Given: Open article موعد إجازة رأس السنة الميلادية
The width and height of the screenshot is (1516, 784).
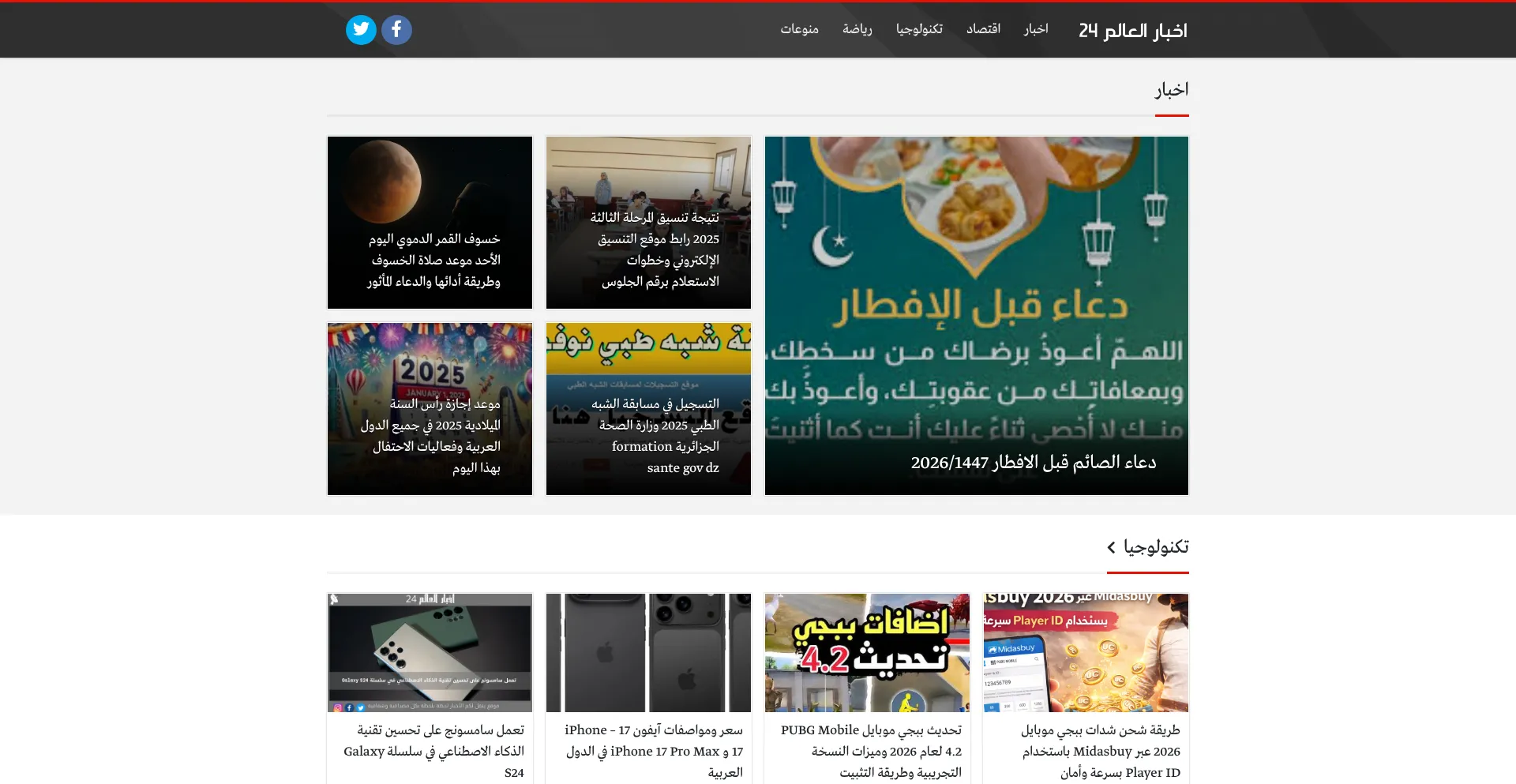Looking at the screenshot, I should point(430,409).
